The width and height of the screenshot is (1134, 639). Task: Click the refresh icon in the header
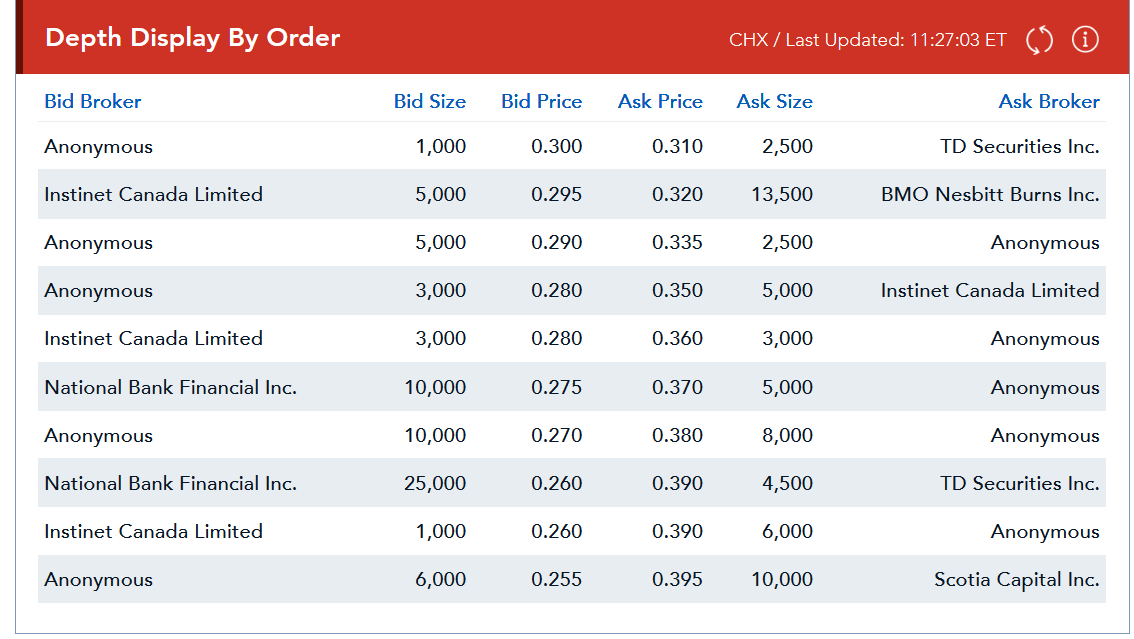click(1039, 40)
